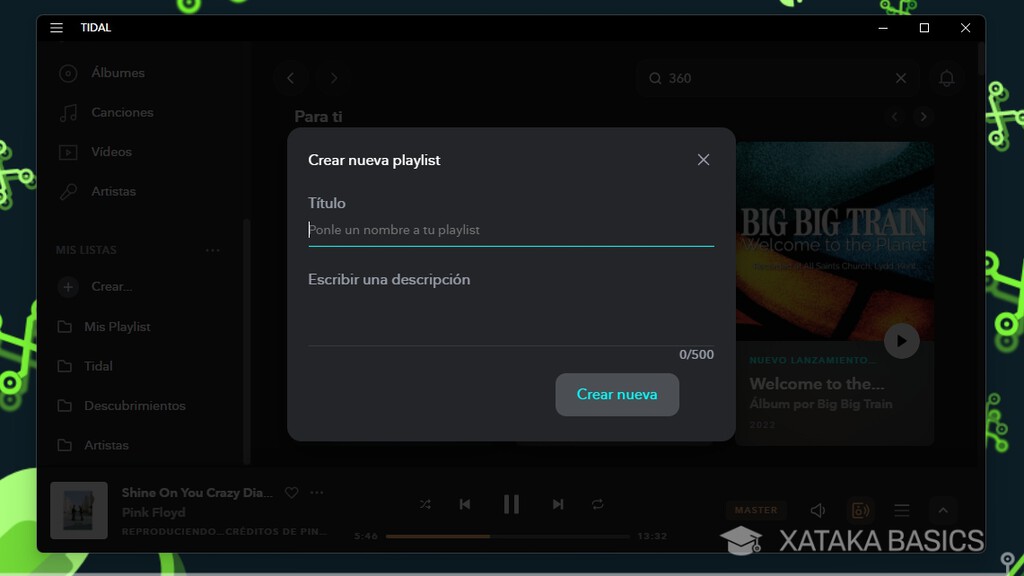Click the Reproduciendo... créditos text in player
Viewport: 1024px width, 576px height.
(x=224, y=532)
